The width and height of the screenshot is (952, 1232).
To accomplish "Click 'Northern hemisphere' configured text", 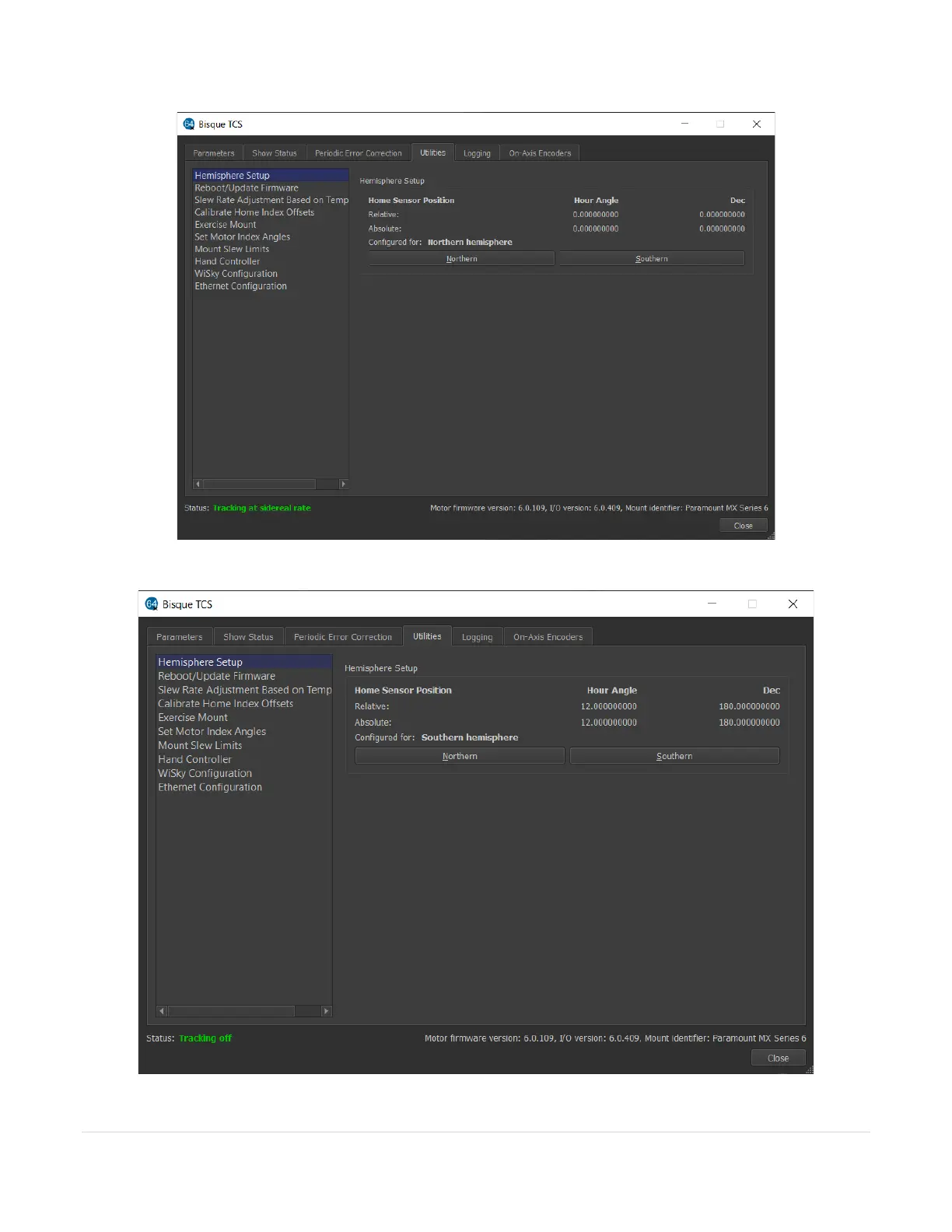I will [470, 243].
